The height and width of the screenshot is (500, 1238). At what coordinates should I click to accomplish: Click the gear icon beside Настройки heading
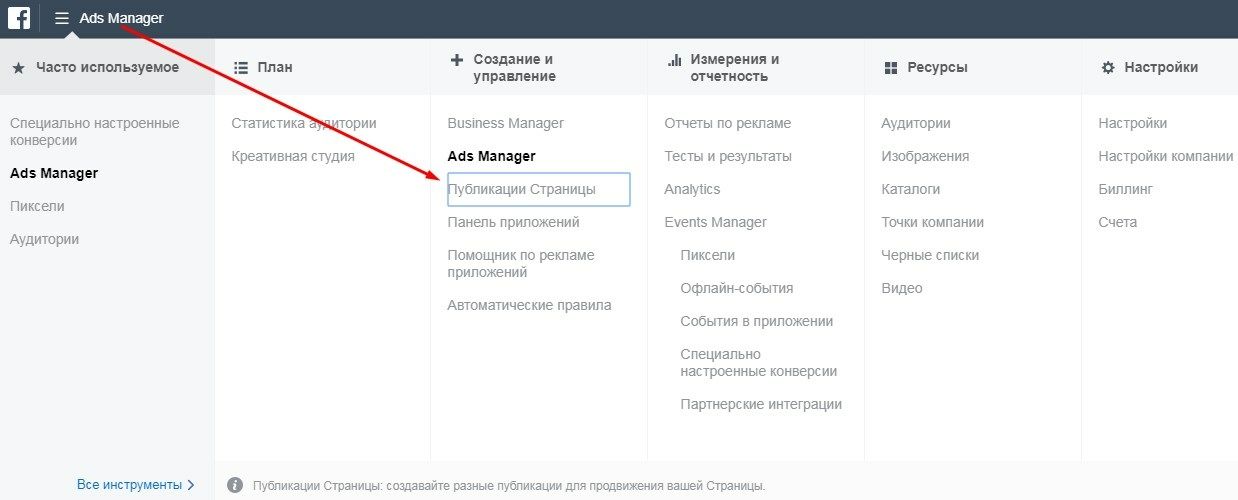(x=1108, y=67)
